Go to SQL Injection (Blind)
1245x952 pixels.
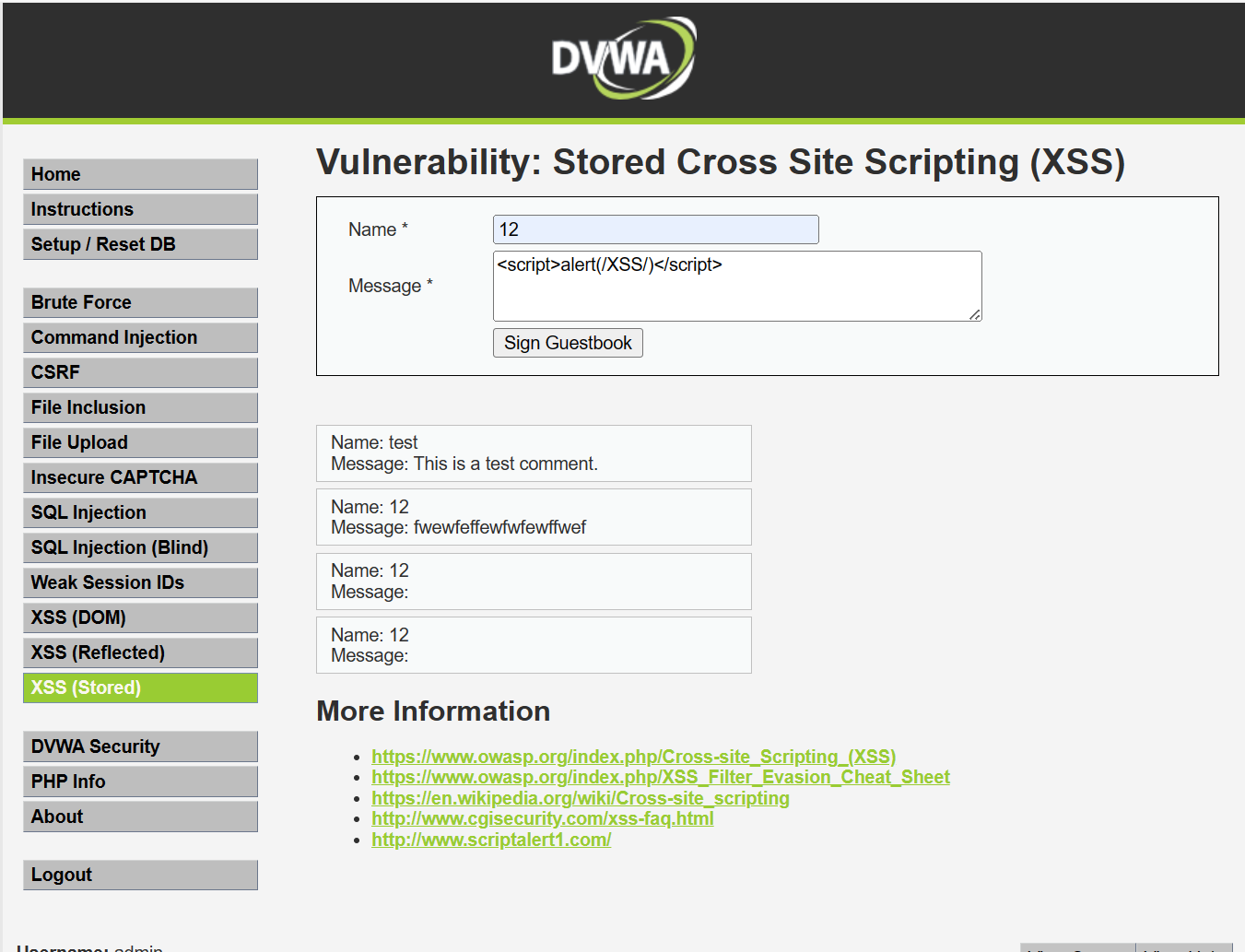click(140, 547)
